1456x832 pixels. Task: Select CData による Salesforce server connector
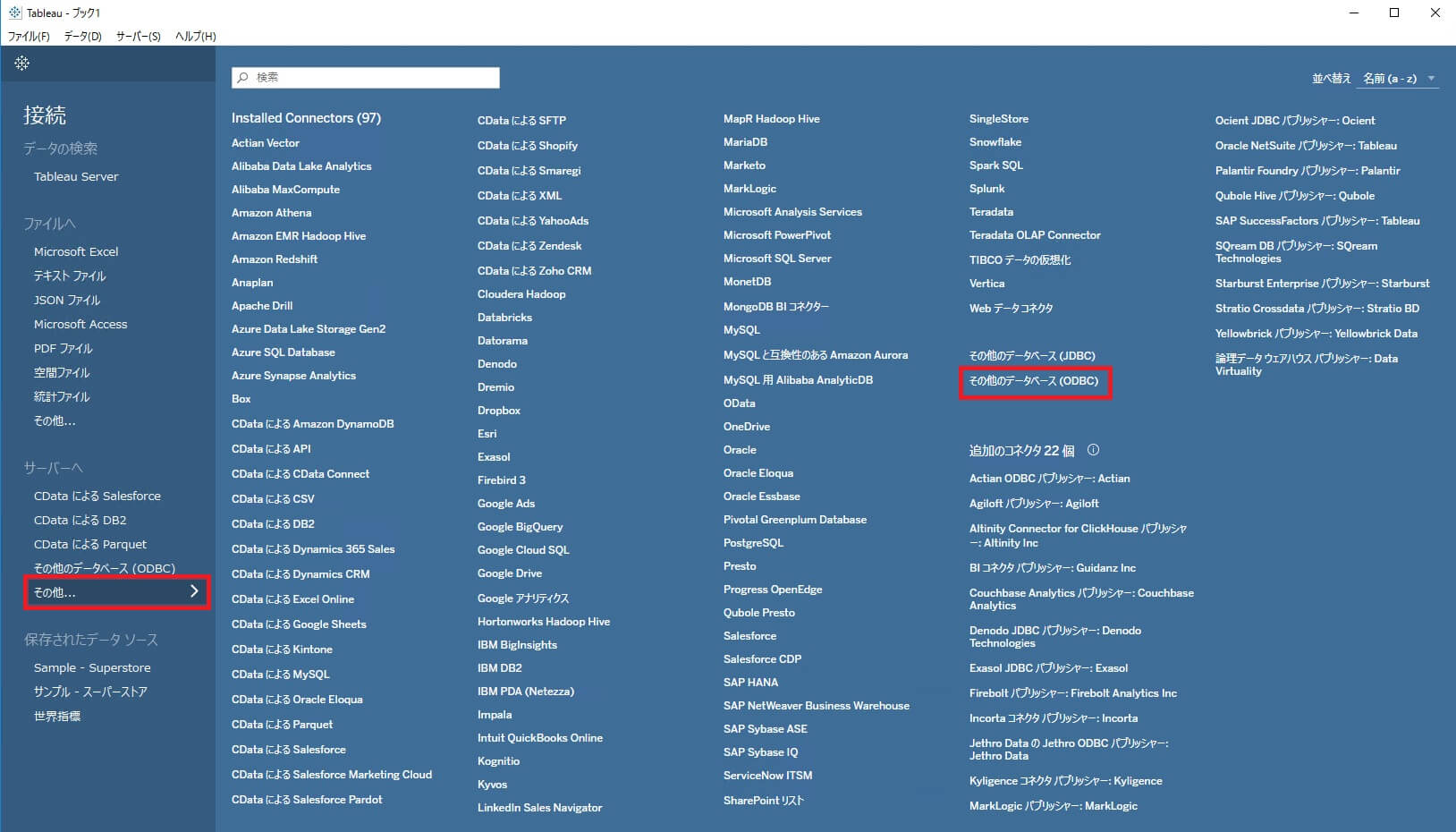point(97,495)
